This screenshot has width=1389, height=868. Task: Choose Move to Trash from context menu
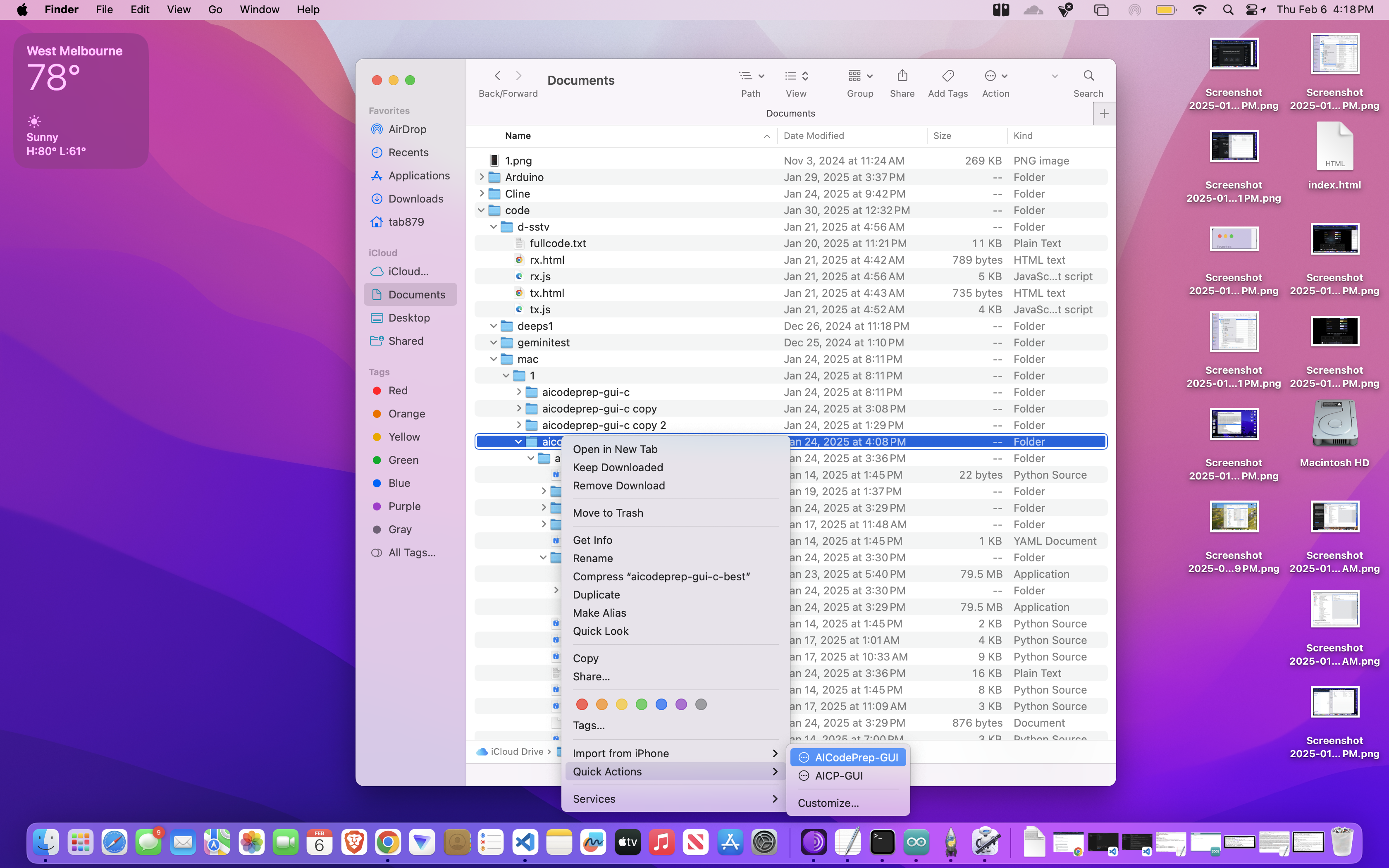pyautogui.click(x=608, y=513)
